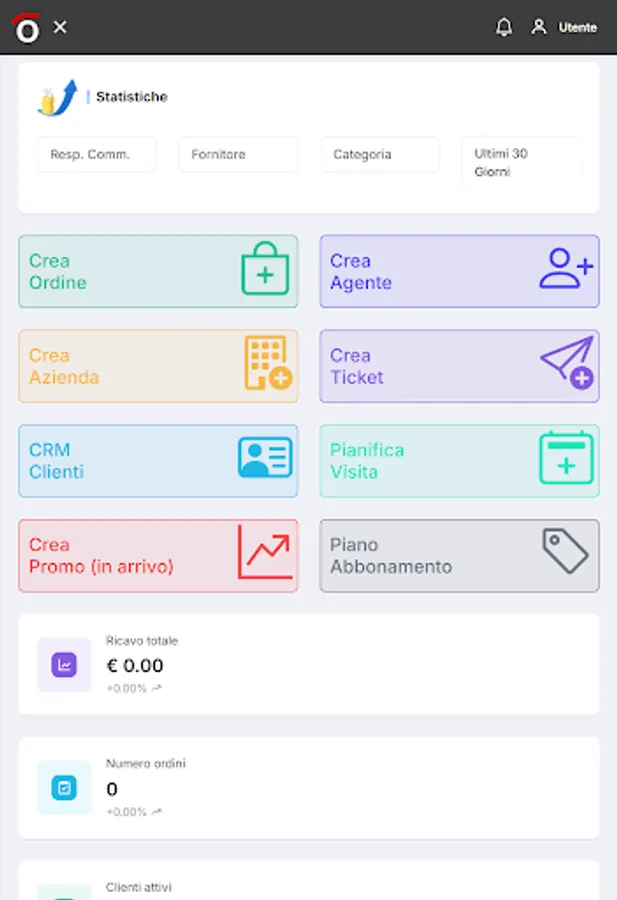Click the Numero ordini blue icon
This screenshot has height=900, width=617.
coord(64,788)
